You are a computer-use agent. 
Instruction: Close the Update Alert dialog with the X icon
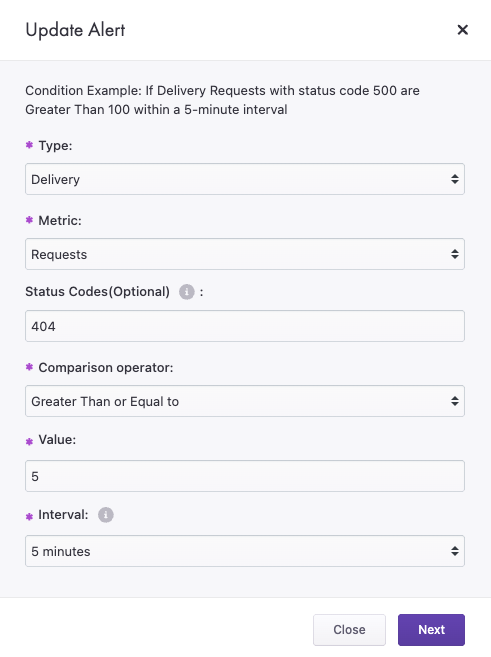[x=463, y=30]
